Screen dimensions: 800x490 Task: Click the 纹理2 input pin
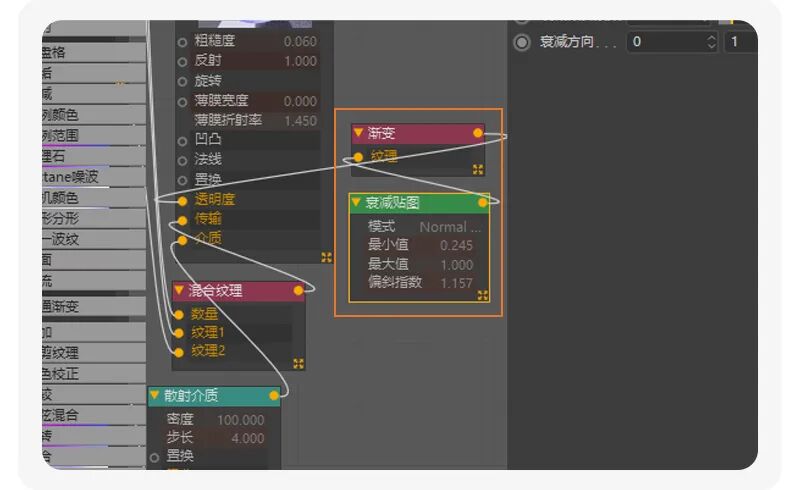coord(178,352)
